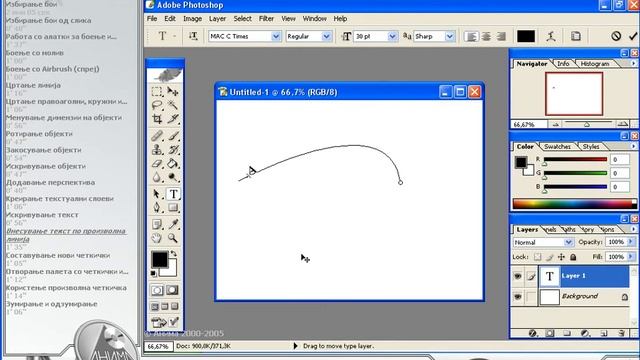Select the Healing Brush tool
640x360 pixels.
pyautogui.click(x=157, y=136)
